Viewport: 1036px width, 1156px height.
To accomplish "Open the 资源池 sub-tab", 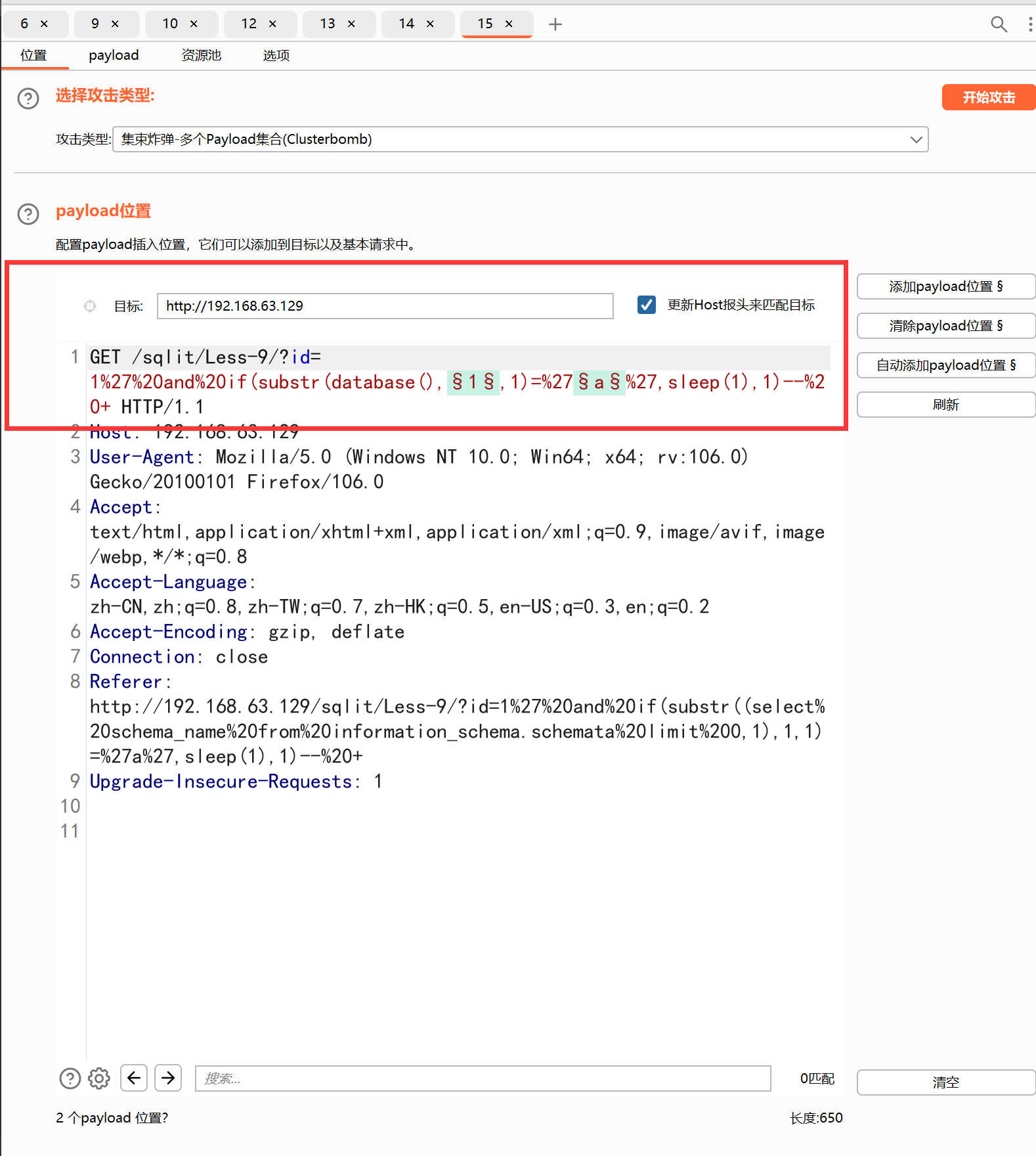I will (201, 55).
